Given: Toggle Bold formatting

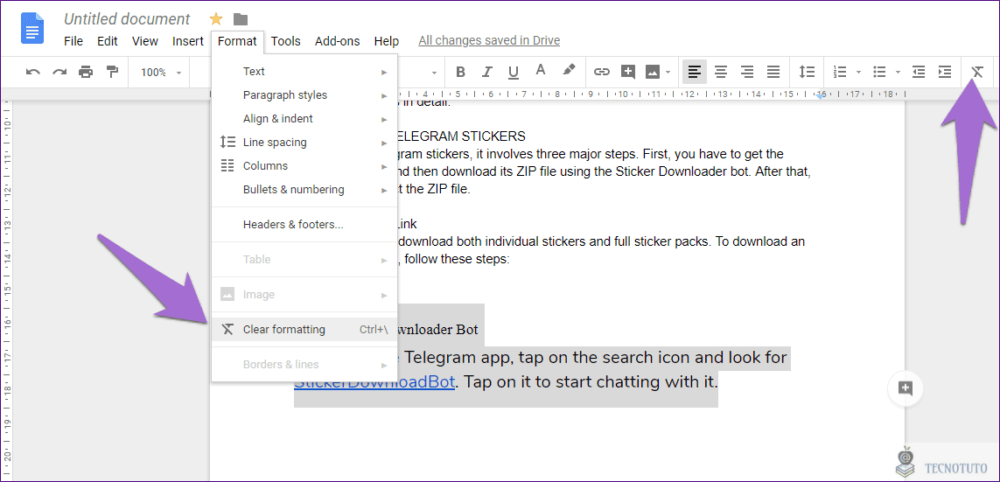Looking at the screenshot, I should tap(460, 72).
